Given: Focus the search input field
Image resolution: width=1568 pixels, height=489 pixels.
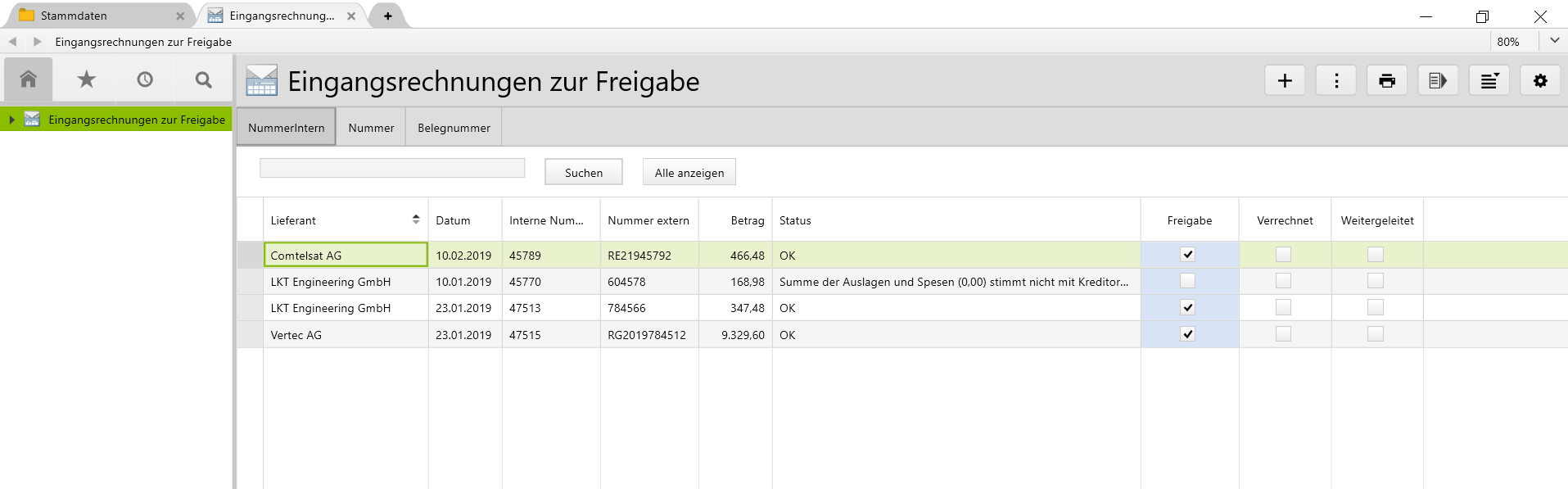Looking at the screenshot, I should point(392,168).
